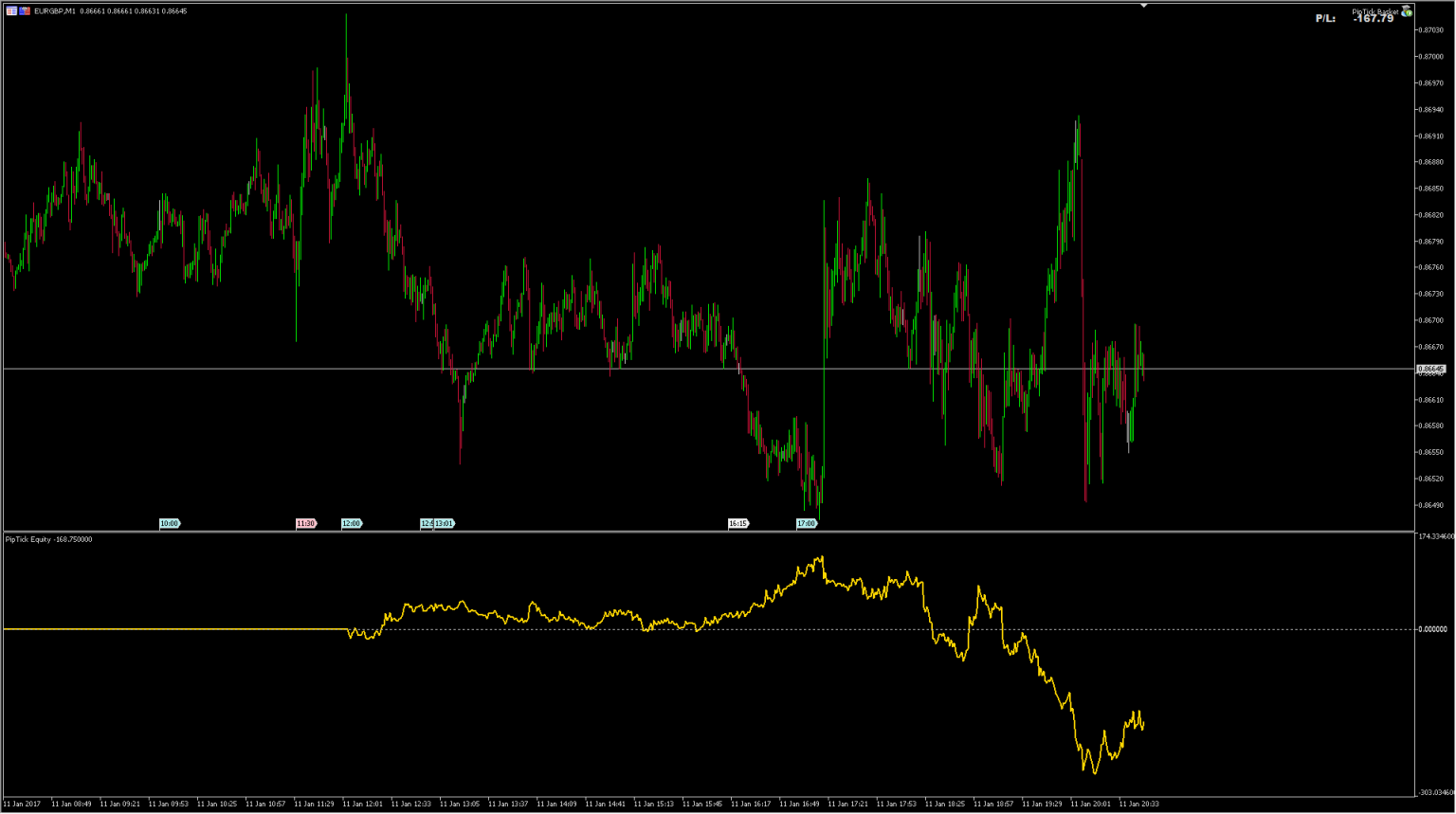Click the depth of market icon beside EURGBP
The width and height of the screenshot is (1456, 814).
click(26, 10)
